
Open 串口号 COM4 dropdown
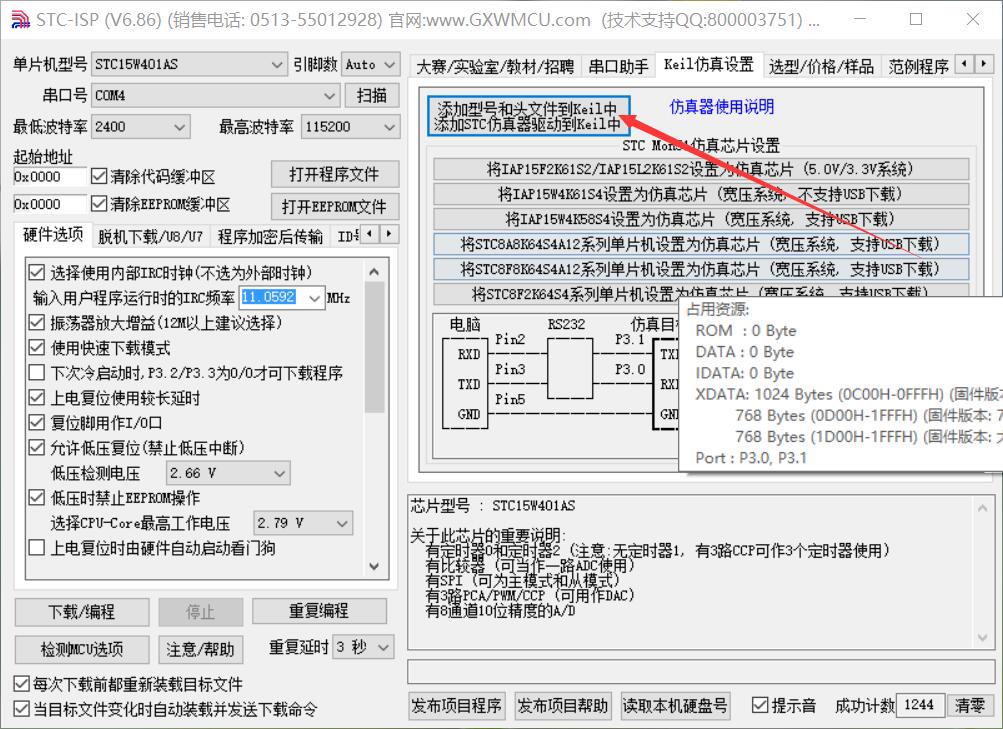[x=215, y=95]
